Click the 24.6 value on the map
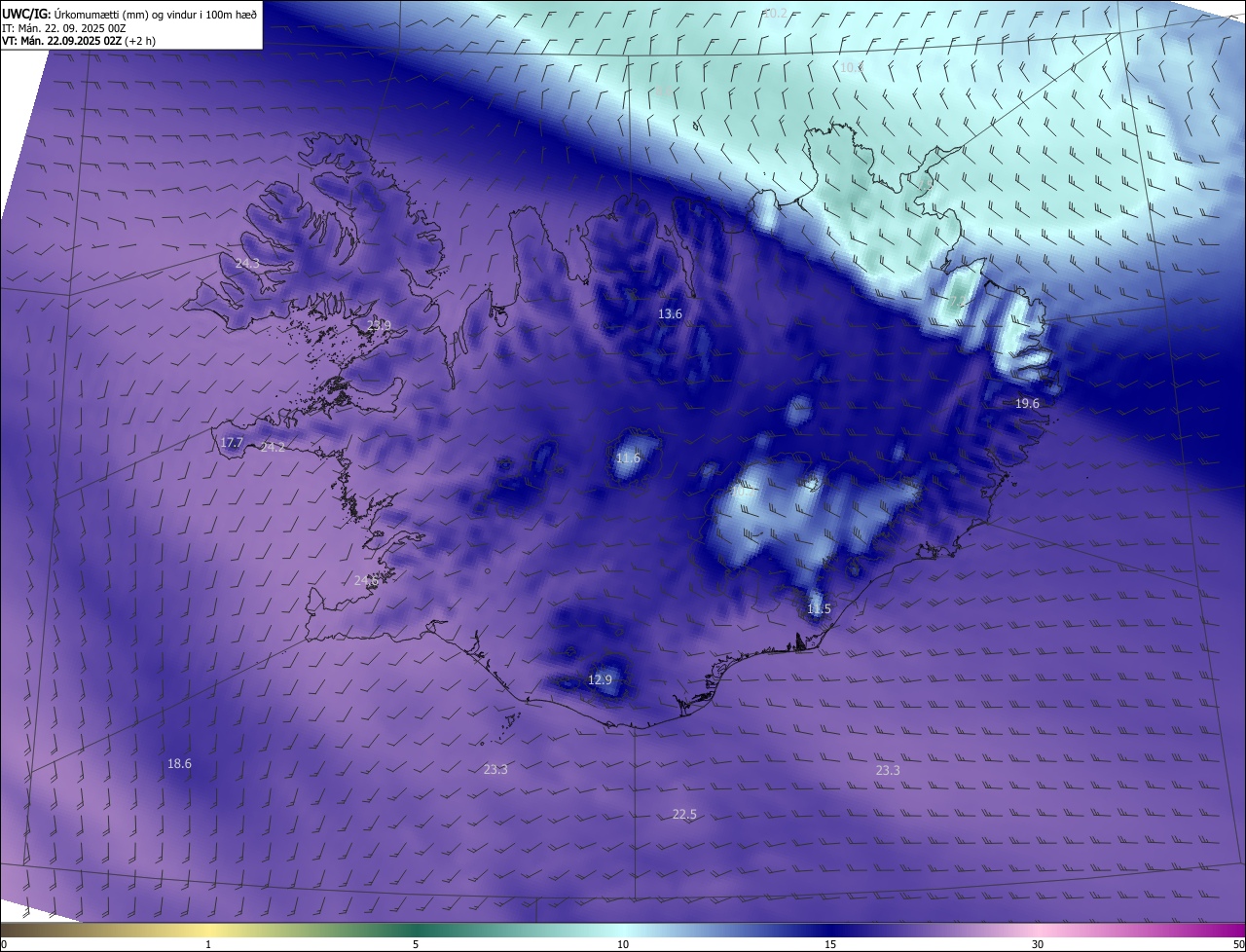 pos(366,581)
